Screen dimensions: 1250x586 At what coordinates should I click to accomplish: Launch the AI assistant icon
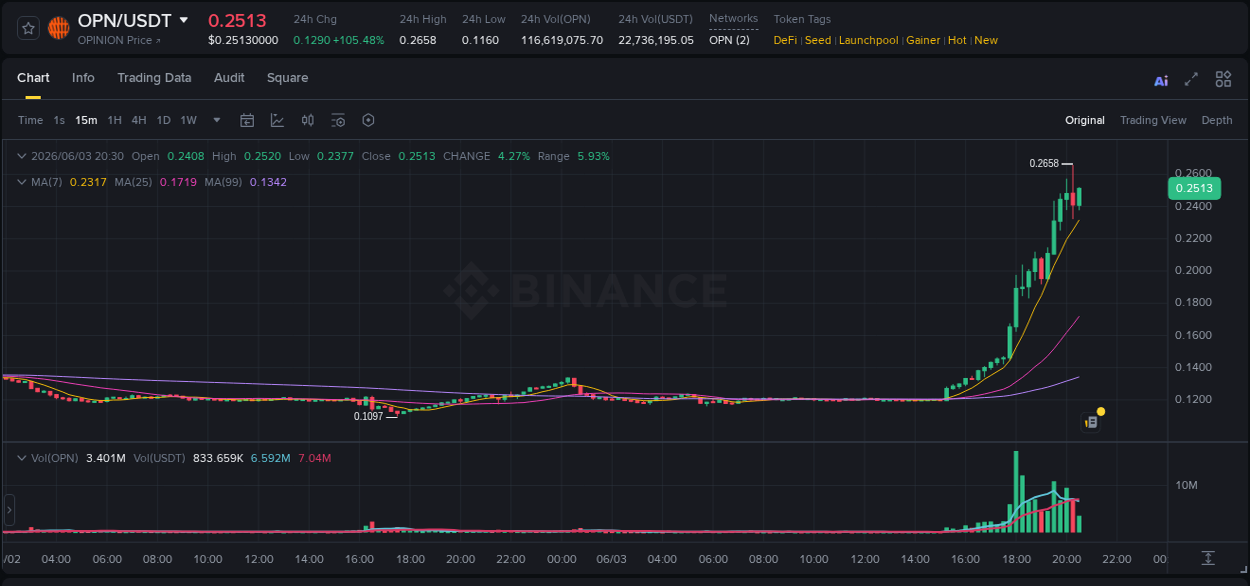click(1161, 80)
